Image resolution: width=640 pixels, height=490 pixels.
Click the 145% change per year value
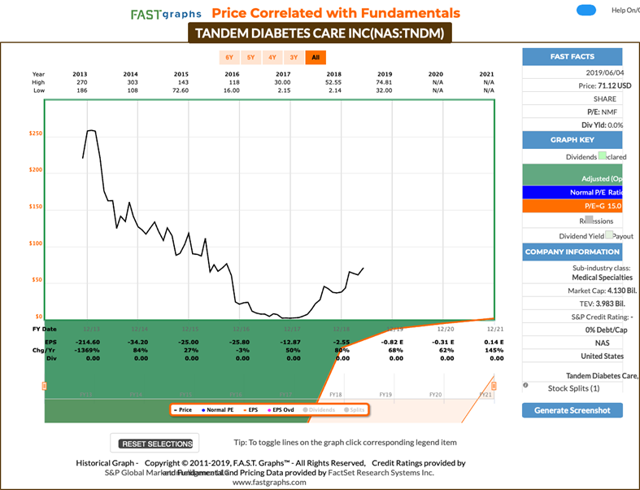point(494,350)
